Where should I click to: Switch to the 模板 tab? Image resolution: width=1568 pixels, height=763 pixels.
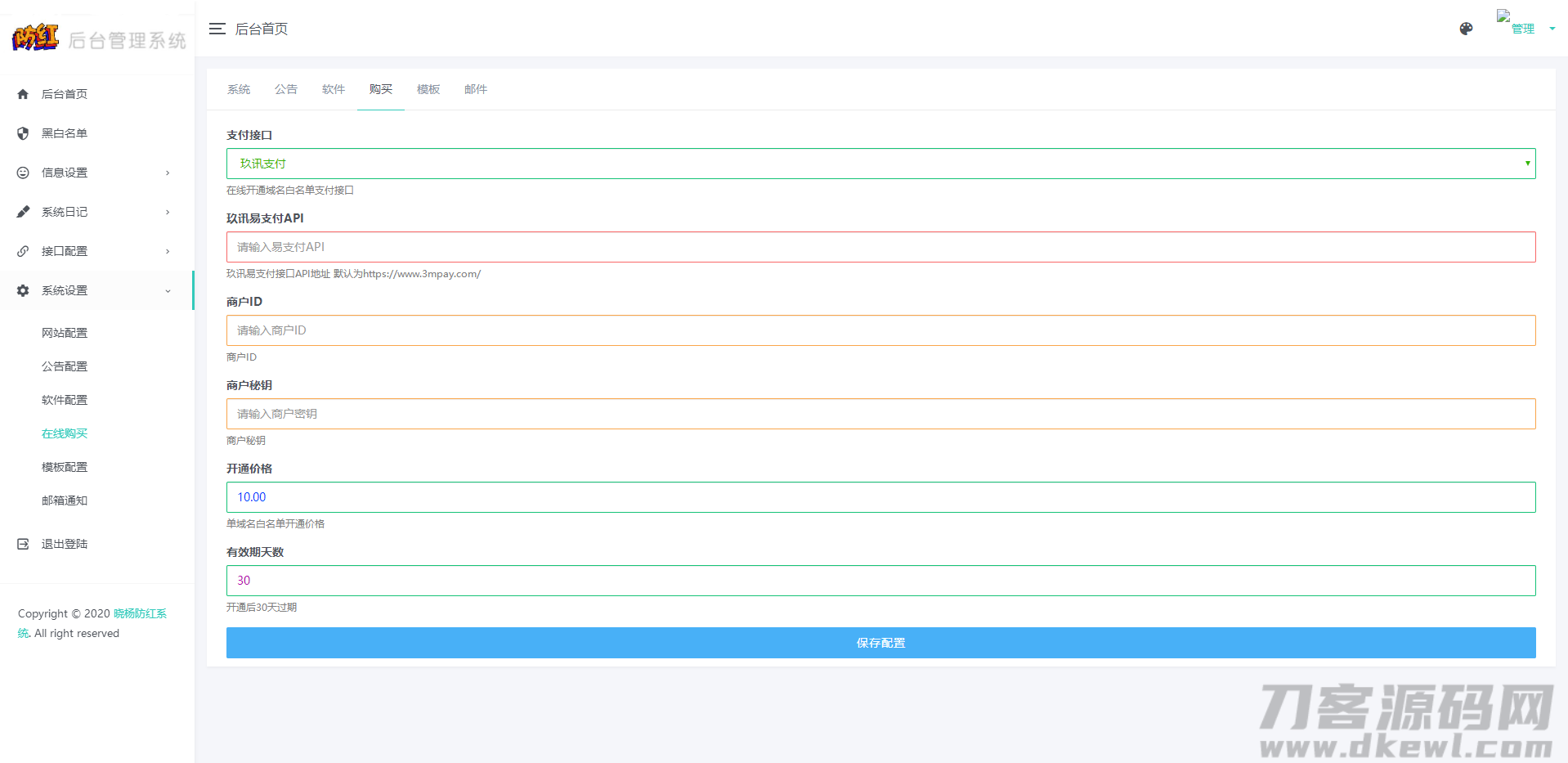[428, 89]
